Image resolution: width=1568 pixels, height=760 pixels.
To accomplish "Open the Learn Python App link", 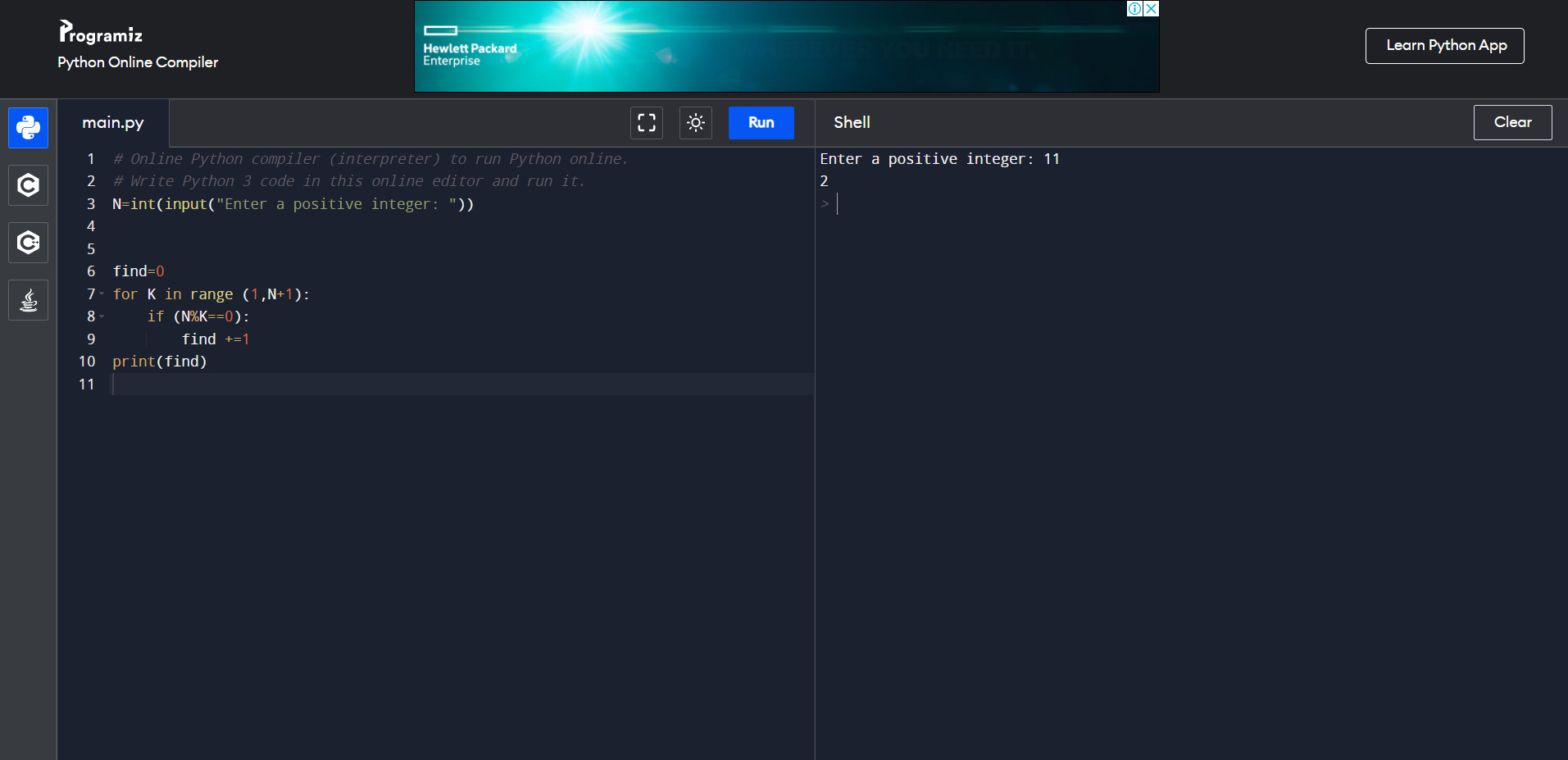I will [1444, 46].
